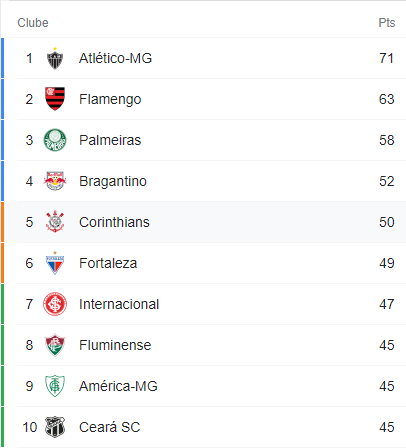Select Ceará SC's rank number 10
This screenshot has height=448, width=406.
tap(29, 427)
